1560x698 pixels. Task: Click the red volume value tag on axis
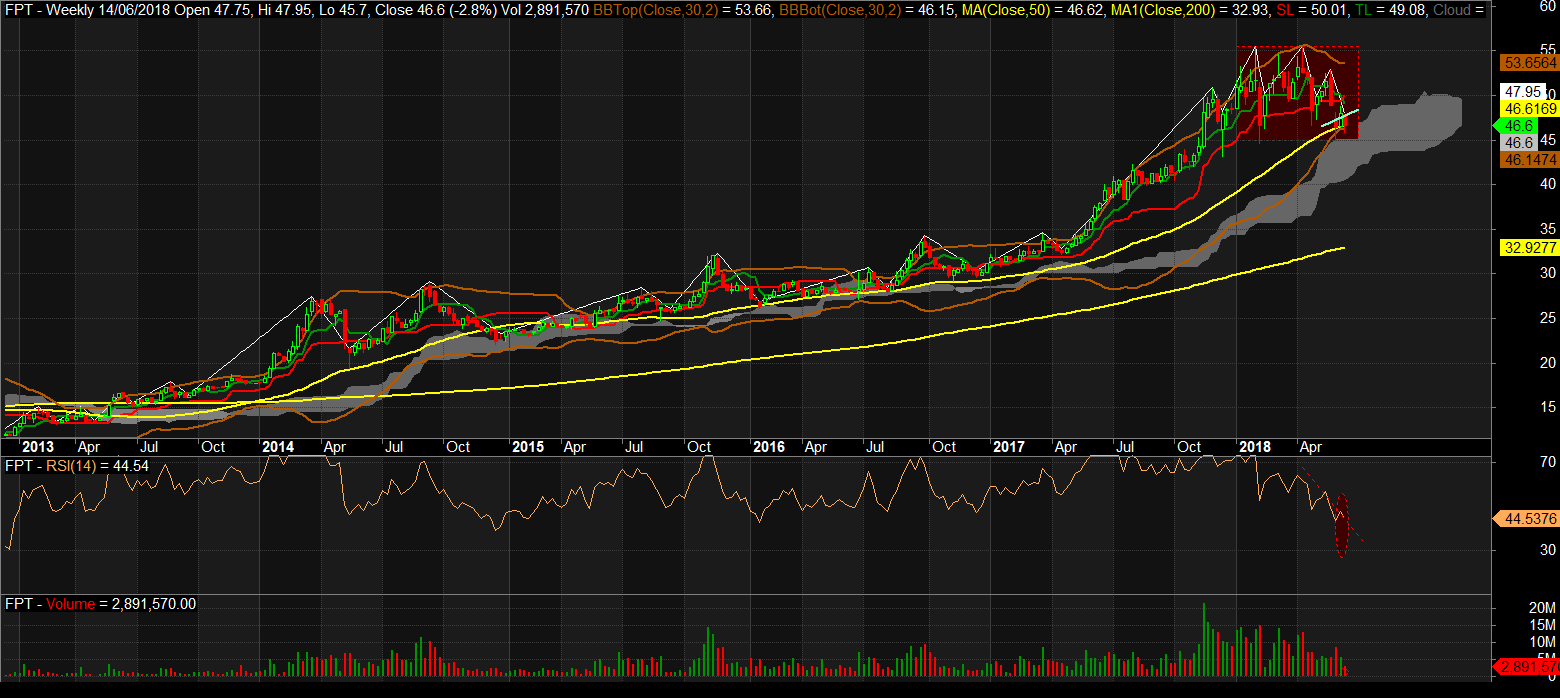click(1527, 666)
